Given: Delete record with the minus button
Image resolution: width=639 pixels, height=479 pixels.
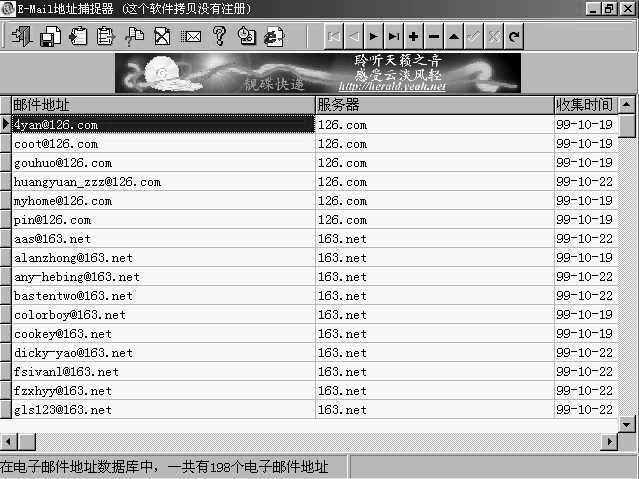Looking at the screenshot, I should click(x=433, y=36).
